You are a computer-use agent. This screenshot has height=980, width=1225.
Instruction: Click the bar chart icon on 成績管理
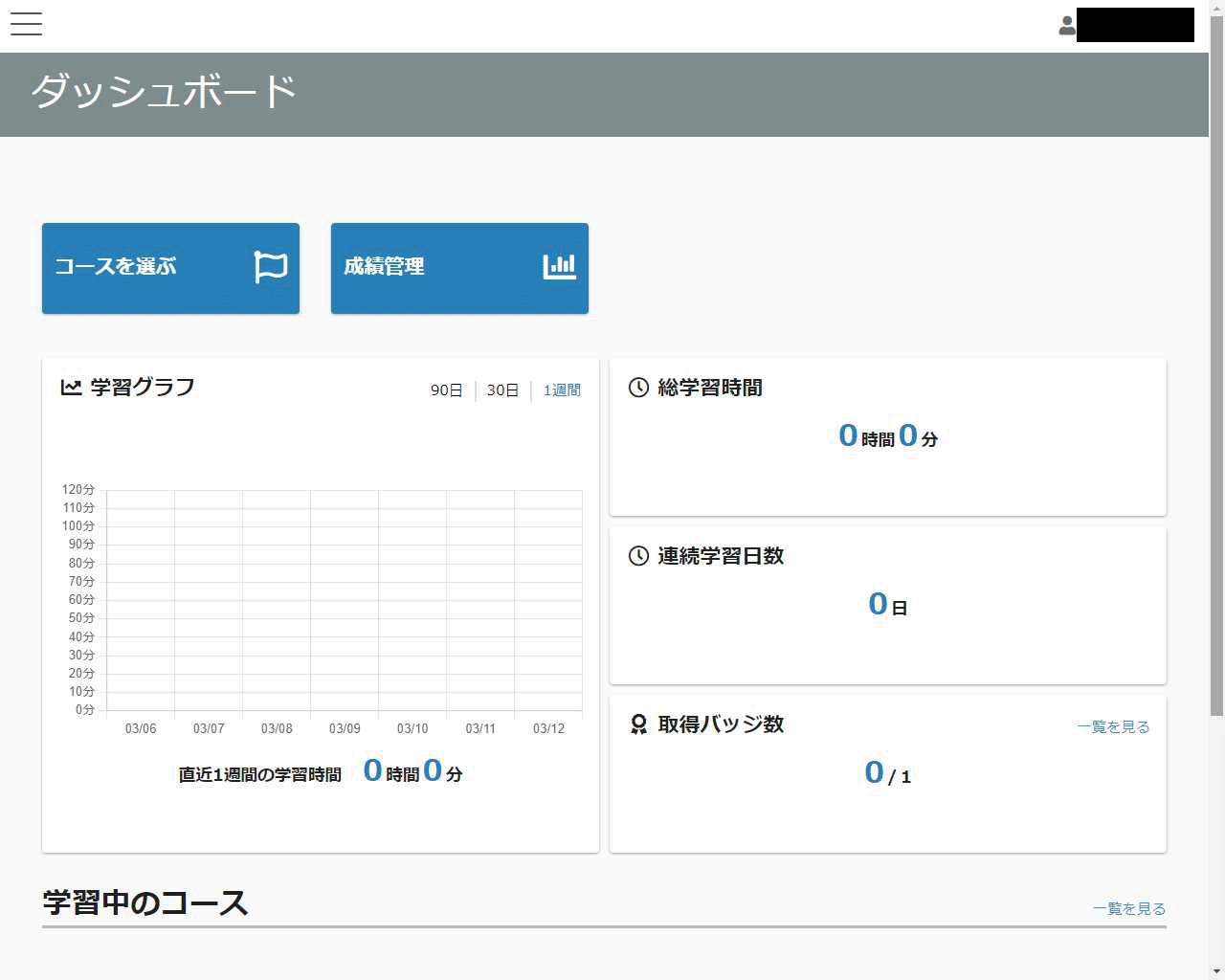tap(560, 267)
